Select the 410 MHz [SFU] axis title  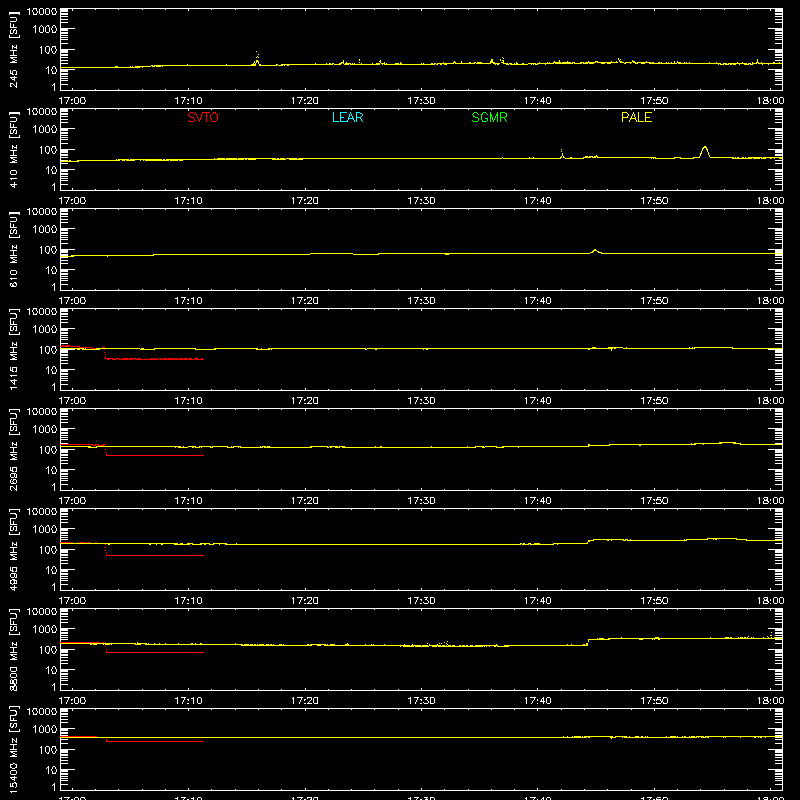pyautogui.click(x=14, y=149)
